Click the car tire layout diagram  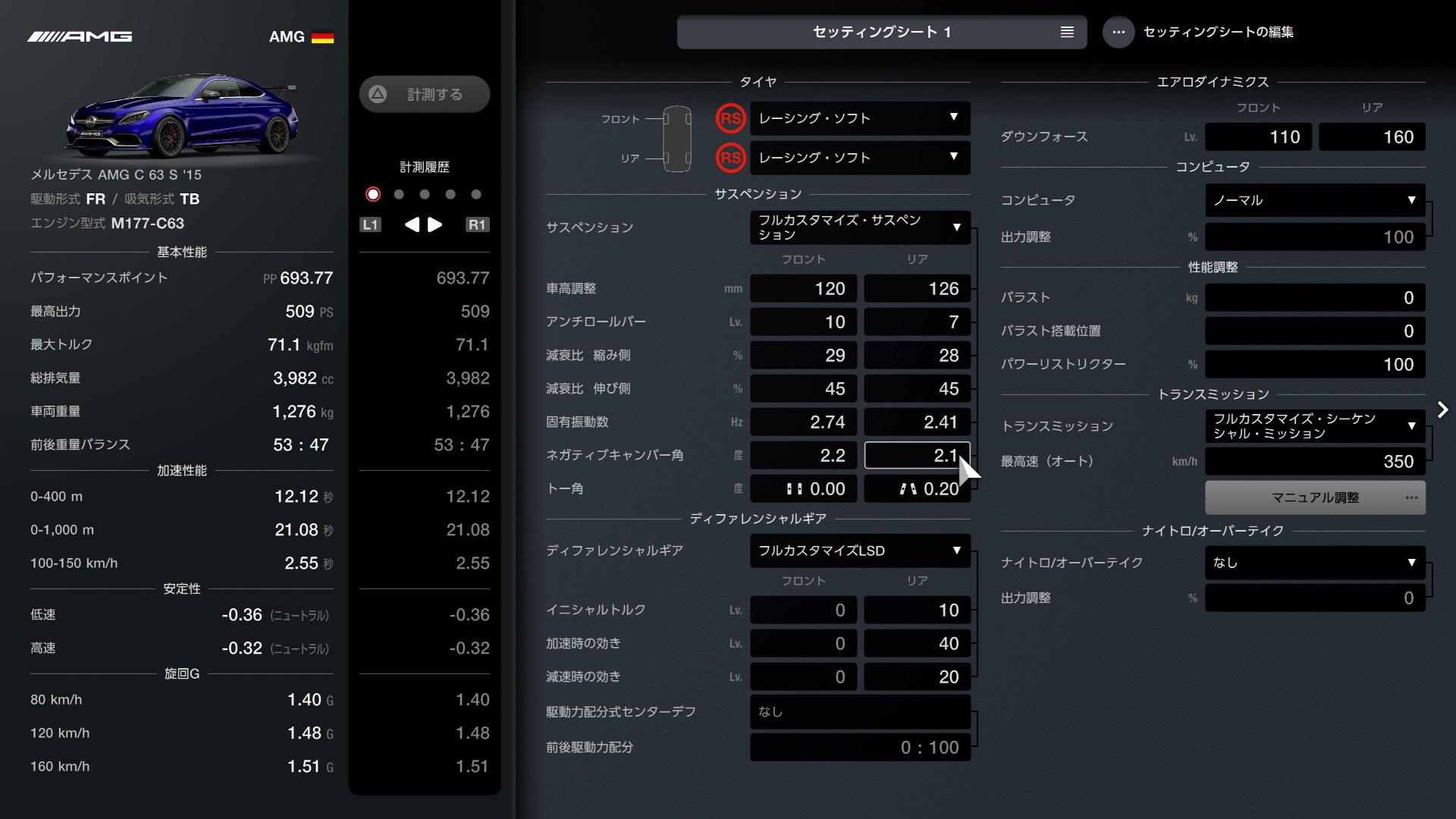click(677, 139)
